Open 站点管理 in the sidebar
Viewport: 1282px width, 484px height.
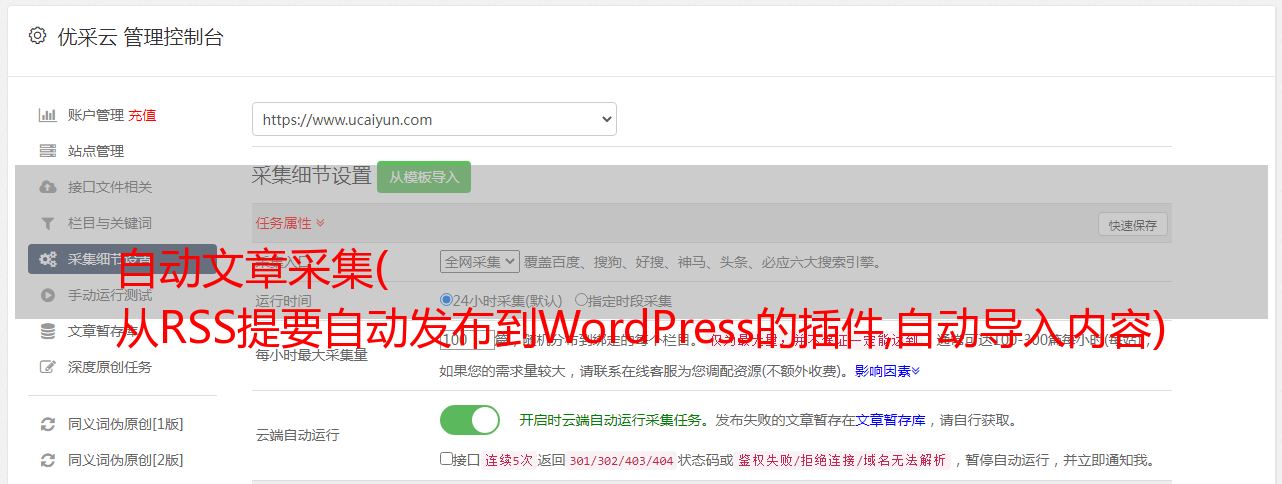(96, 151)
